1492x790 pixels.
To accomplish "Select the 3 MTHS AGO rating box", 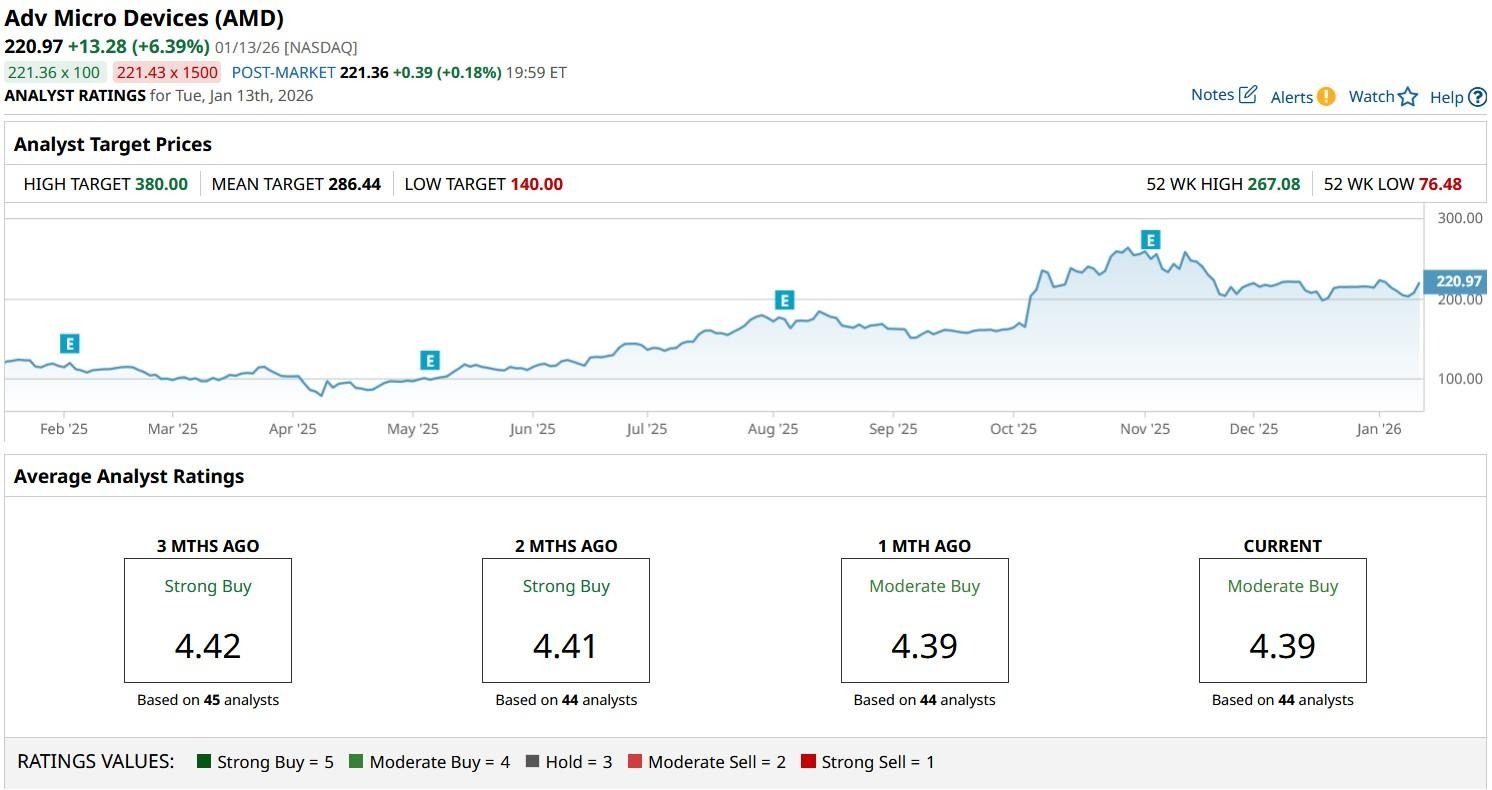I will tap(208, 620).
